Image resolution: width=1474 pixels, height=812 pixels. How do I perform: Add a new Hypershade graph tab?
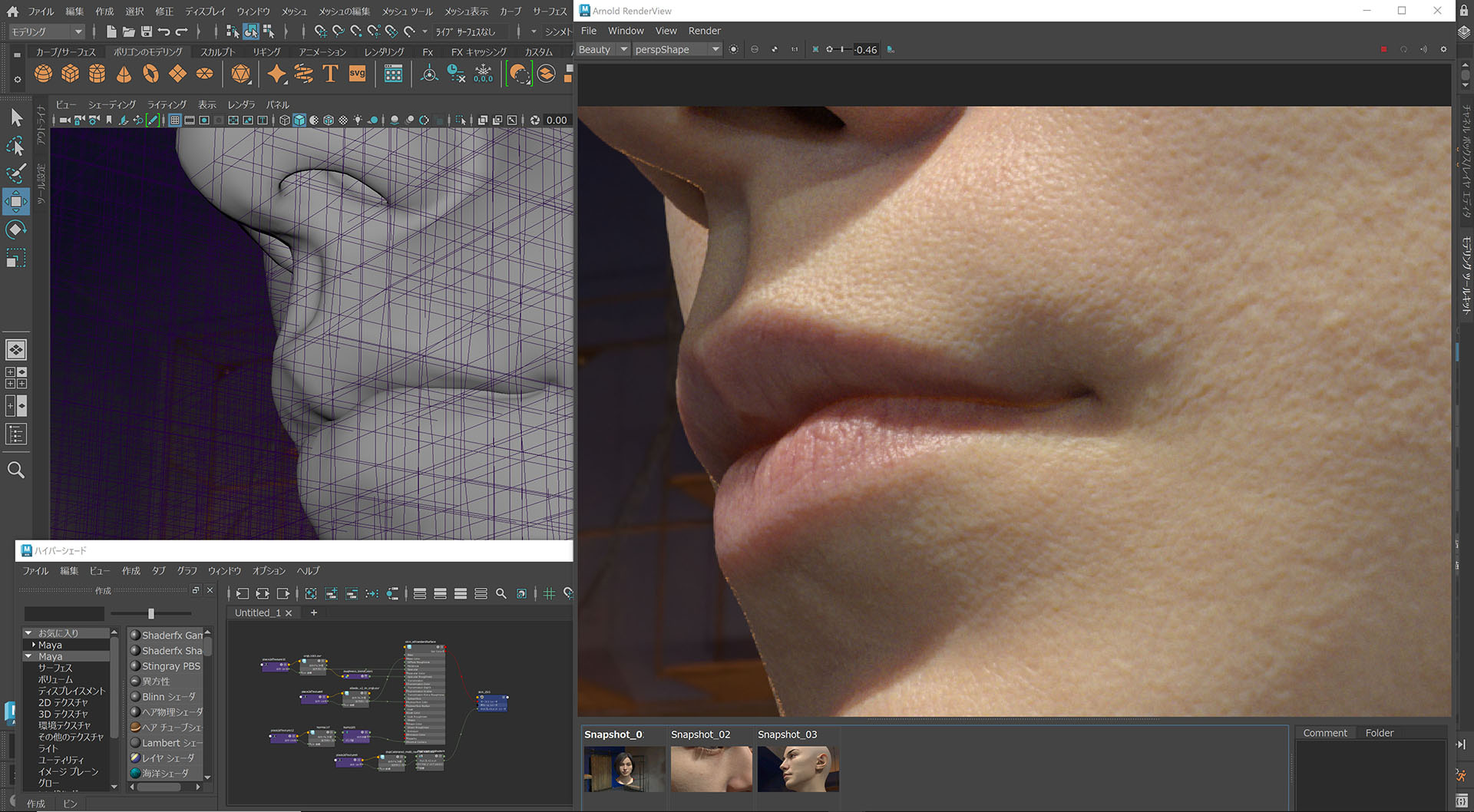(x=313, y=612)
